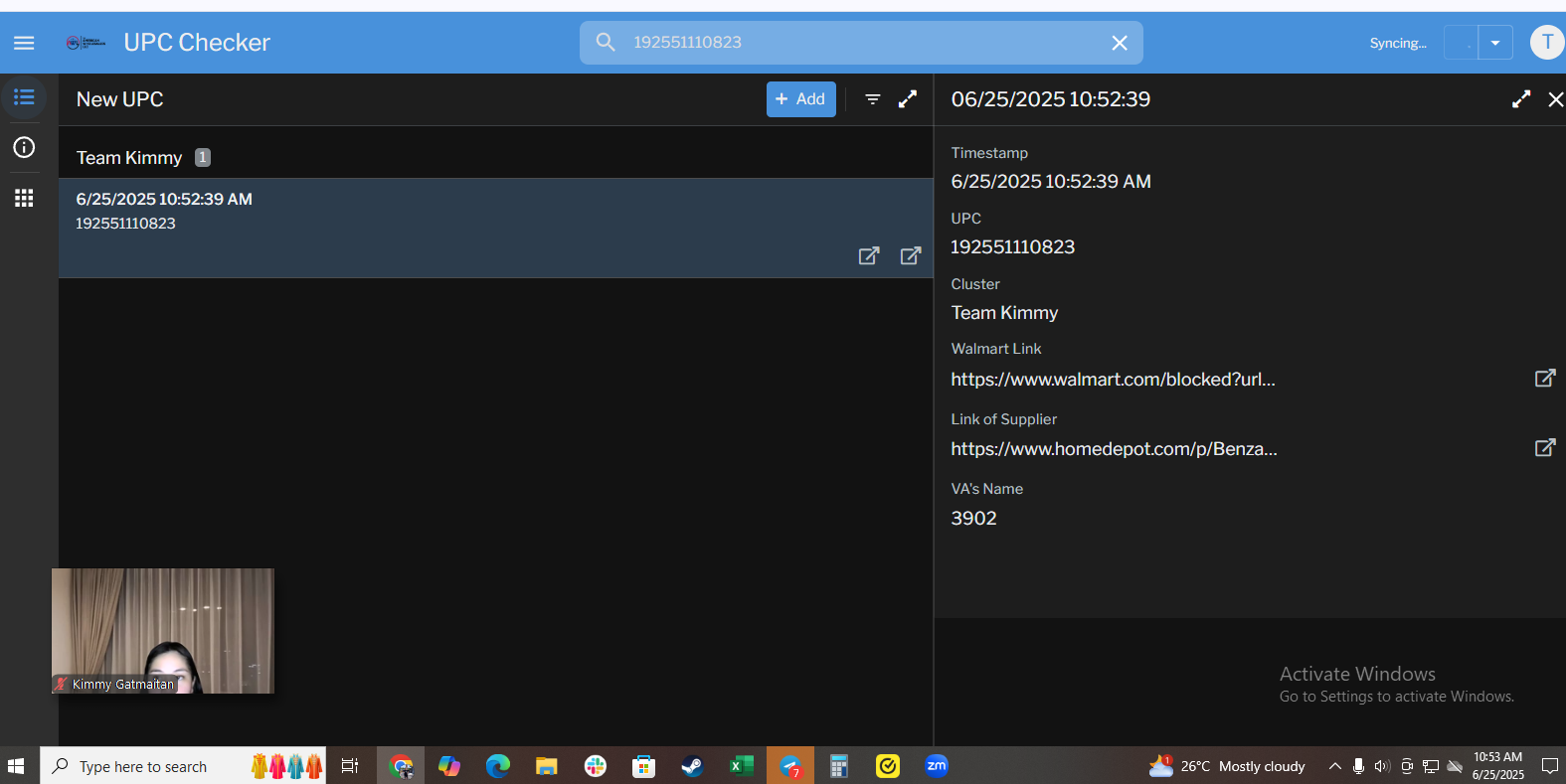Click the filter icon beside Add

[872, 99]
